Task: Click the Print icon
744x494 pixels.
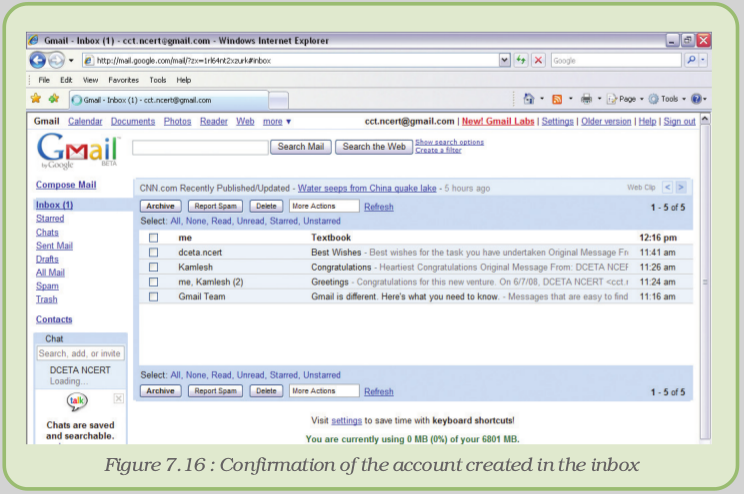Action: coord(586,99)
